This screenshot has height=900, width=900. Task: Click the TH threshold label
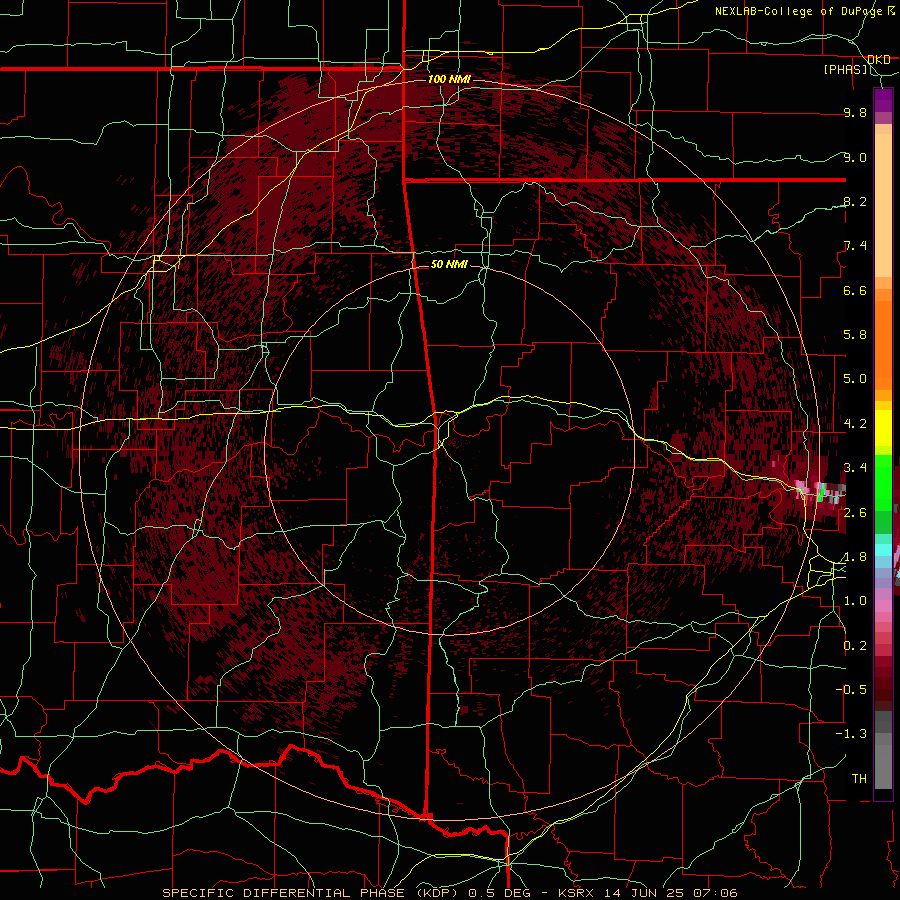pyautogui.click(x=859, y=779)
